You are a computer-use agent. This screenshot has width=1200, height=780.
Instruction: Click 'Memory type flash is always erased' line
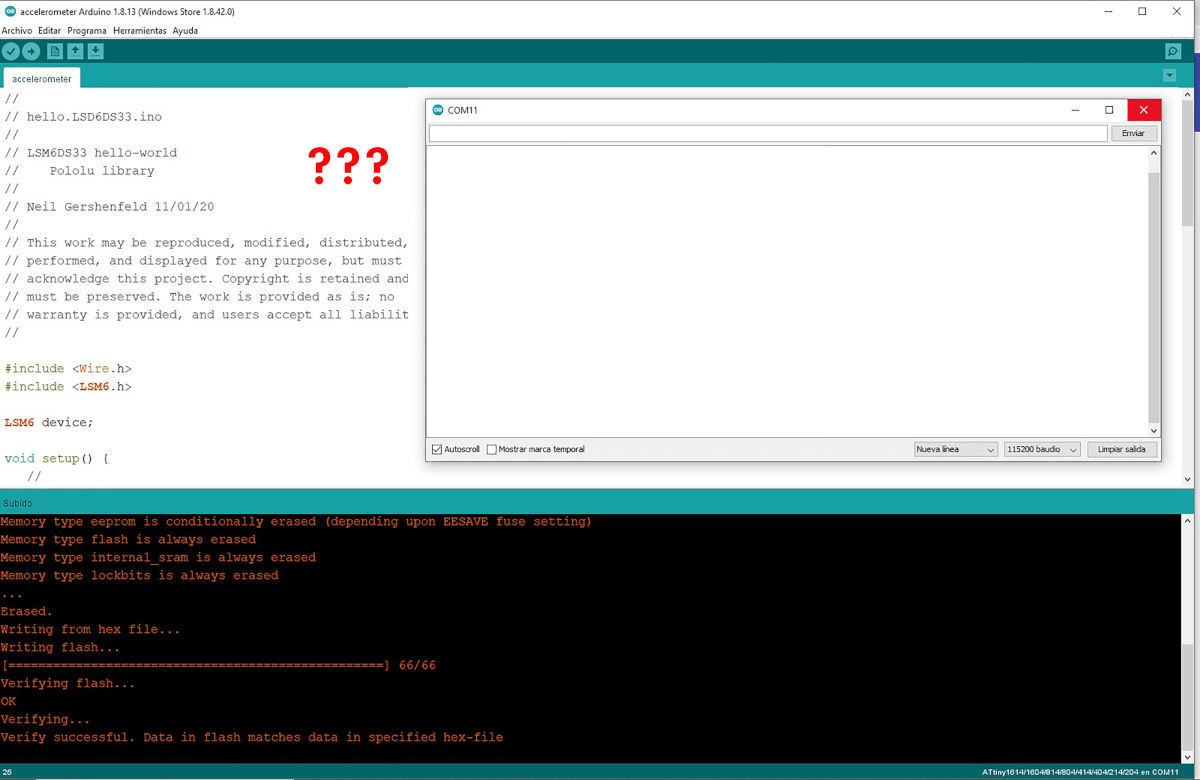(128, 539)
